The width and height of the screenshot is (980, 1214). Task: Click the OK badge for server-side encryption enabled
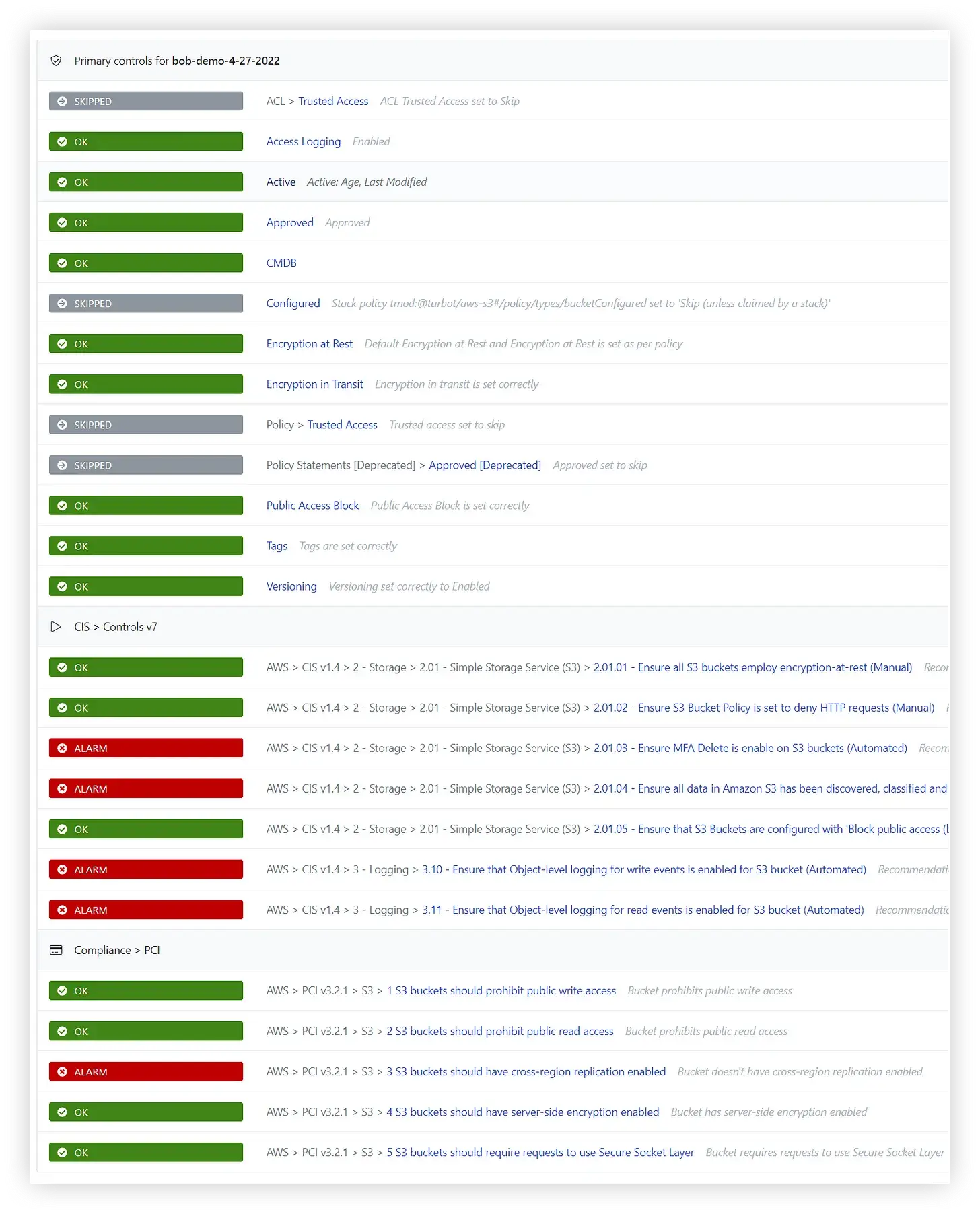[x=146, y=1112]
